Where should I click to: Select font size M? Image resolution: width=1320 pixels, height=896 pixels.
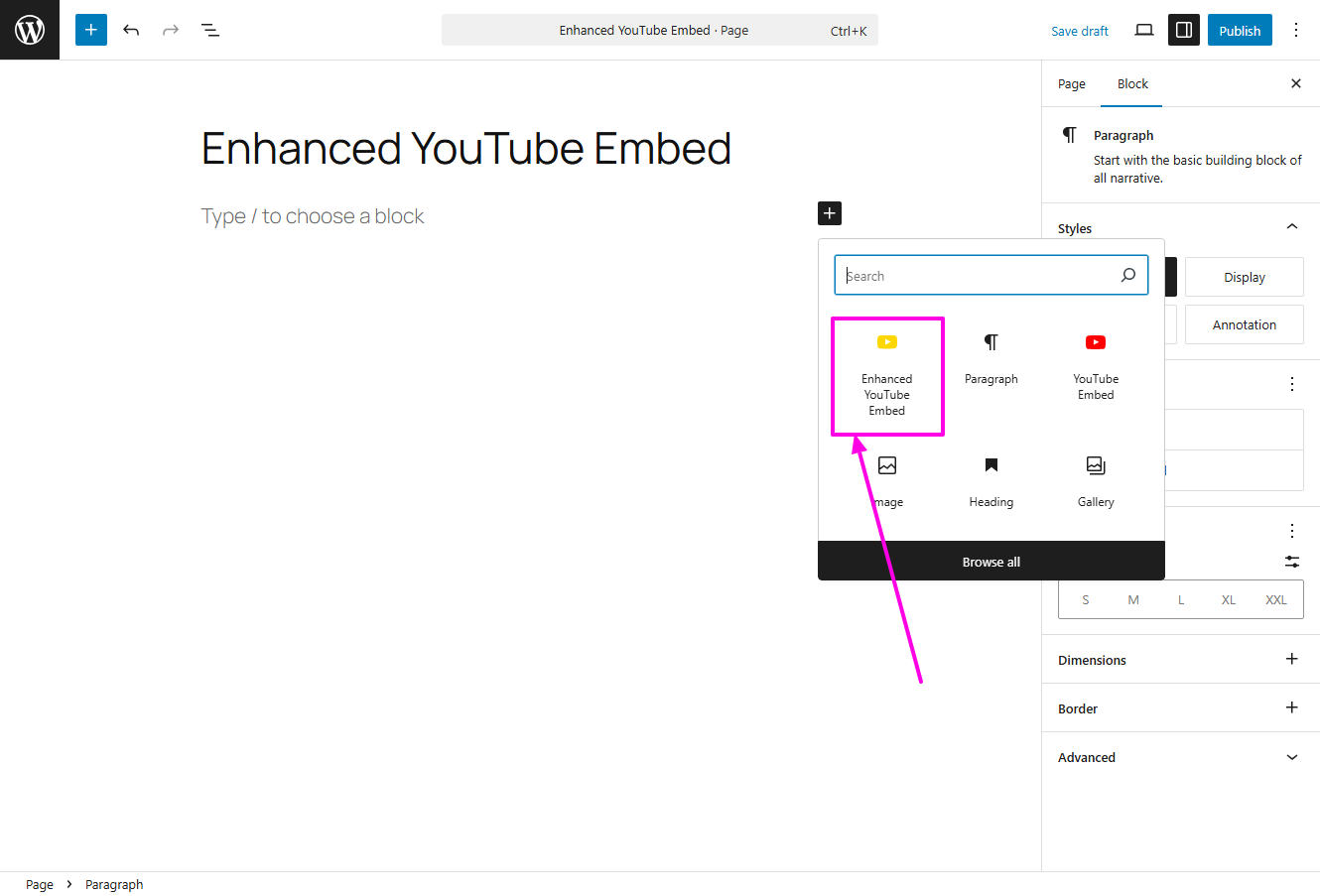(1133, 599)
